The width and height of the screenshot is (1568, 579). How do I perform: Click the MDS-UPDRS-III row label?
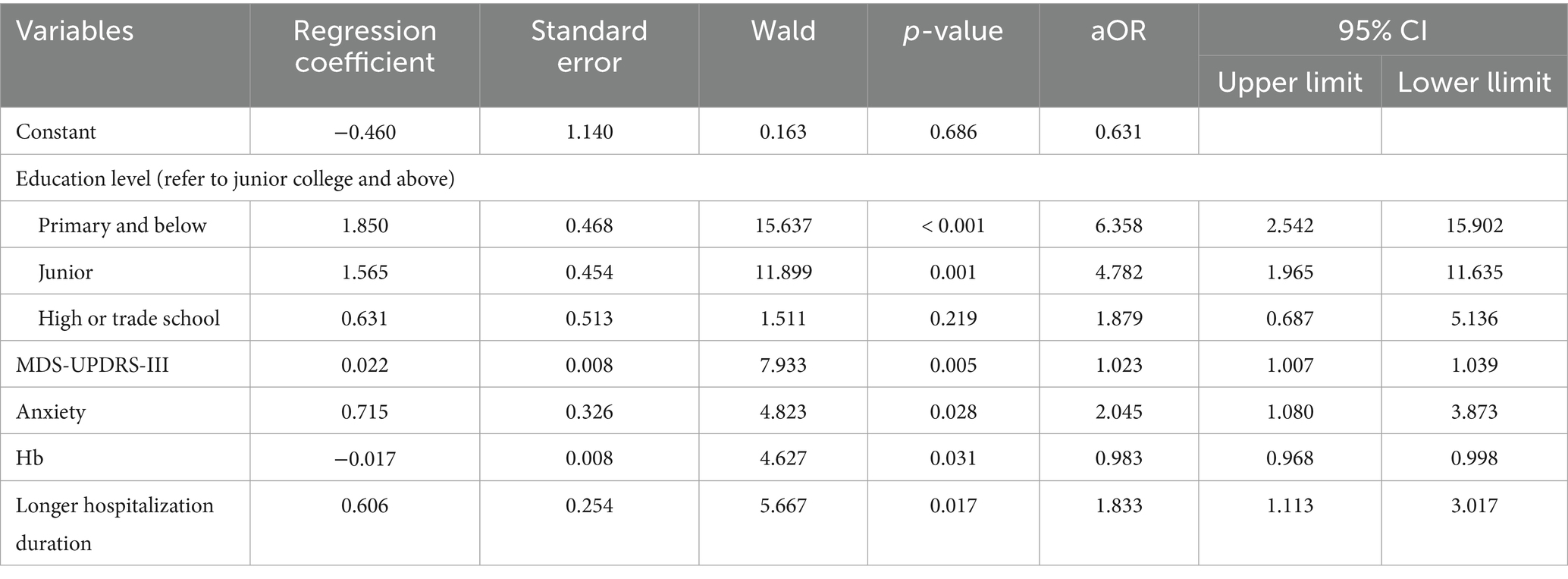(x=93, y=365)
